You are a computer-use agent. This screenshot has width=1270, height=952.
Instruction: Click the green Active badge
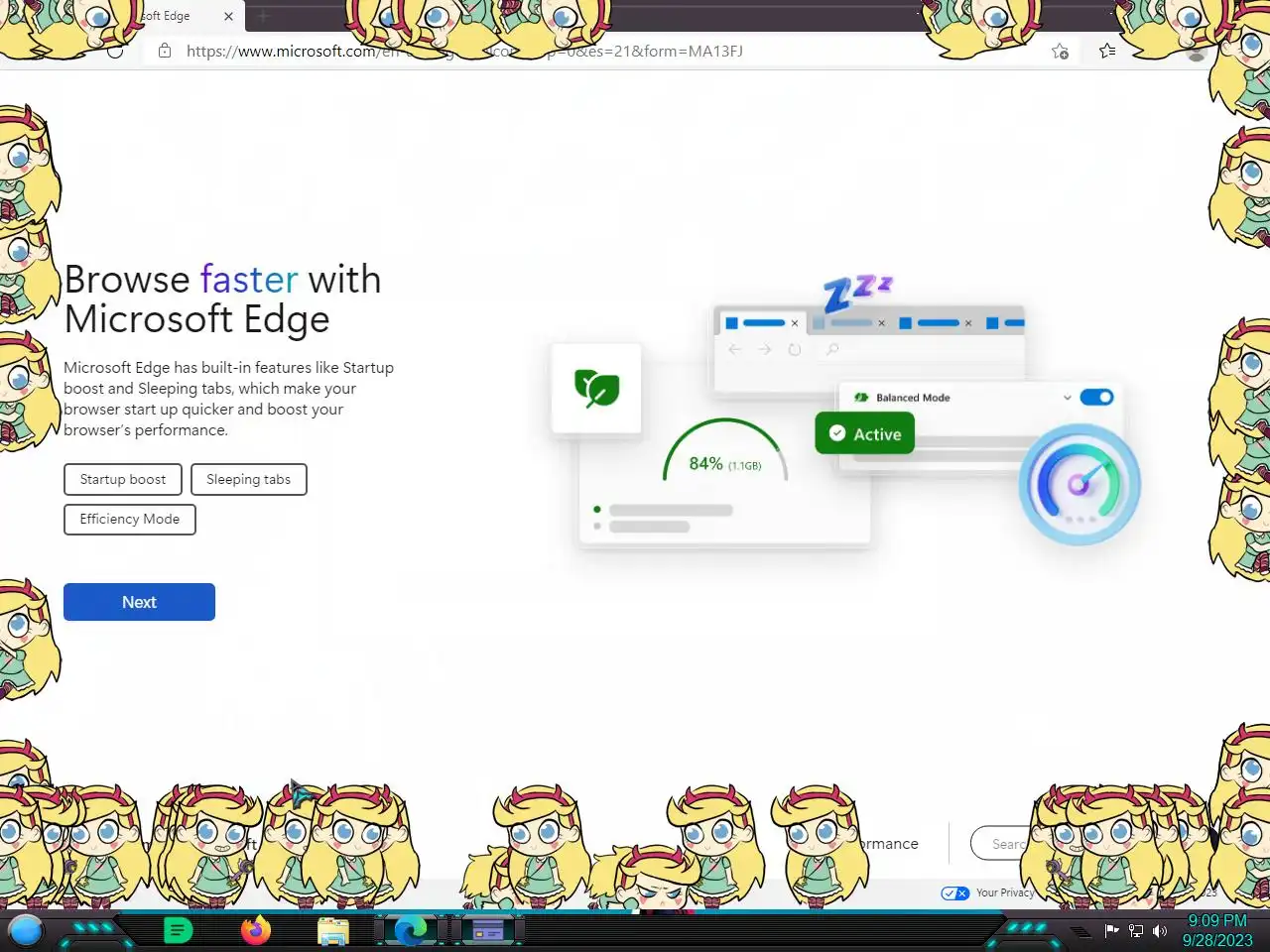coord(864,433)
